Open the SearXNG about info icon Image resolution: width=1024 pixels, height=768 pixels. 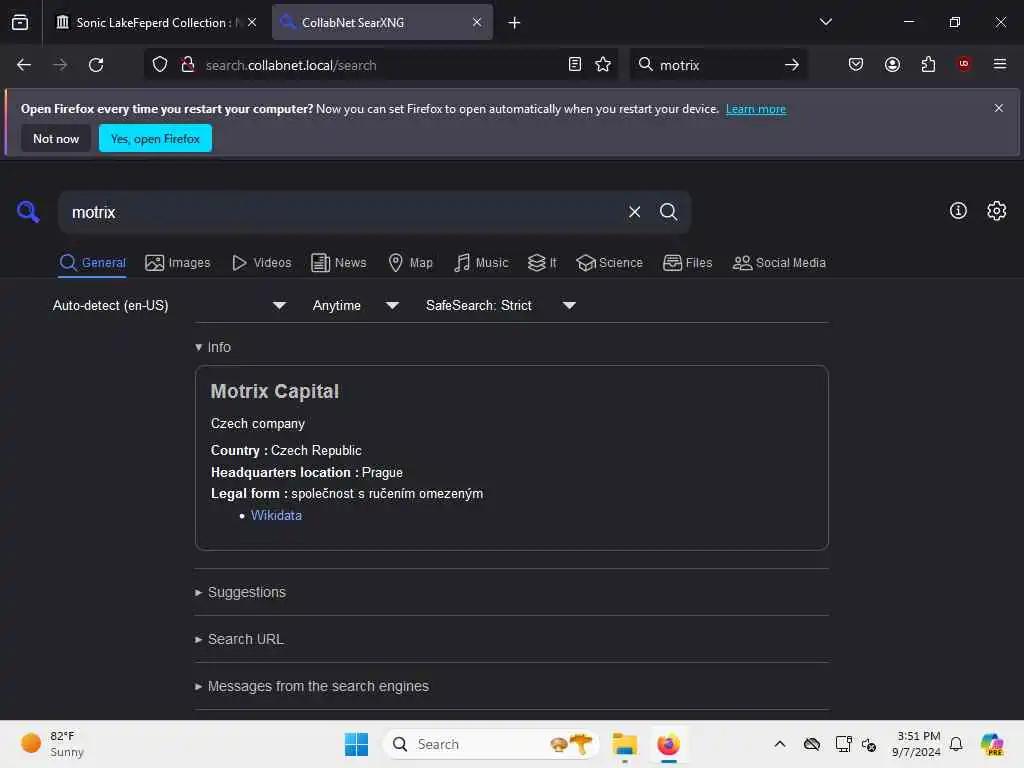957,210
